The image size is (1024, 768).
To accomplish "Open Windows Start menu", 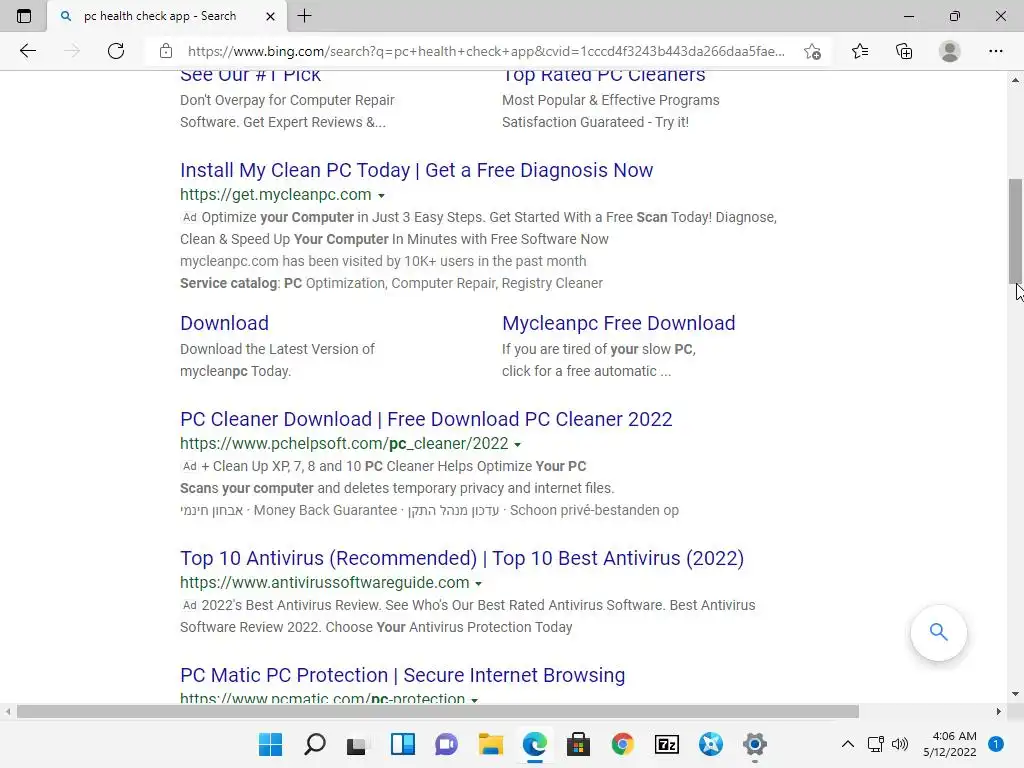I will point(270,744).
